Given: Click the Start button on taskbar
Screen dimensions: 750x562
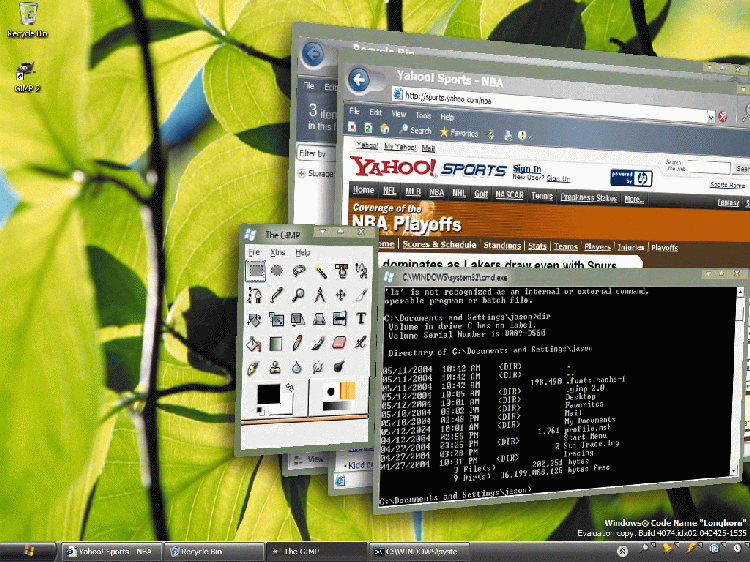Looking at the screenshot, I should point(27,551).
